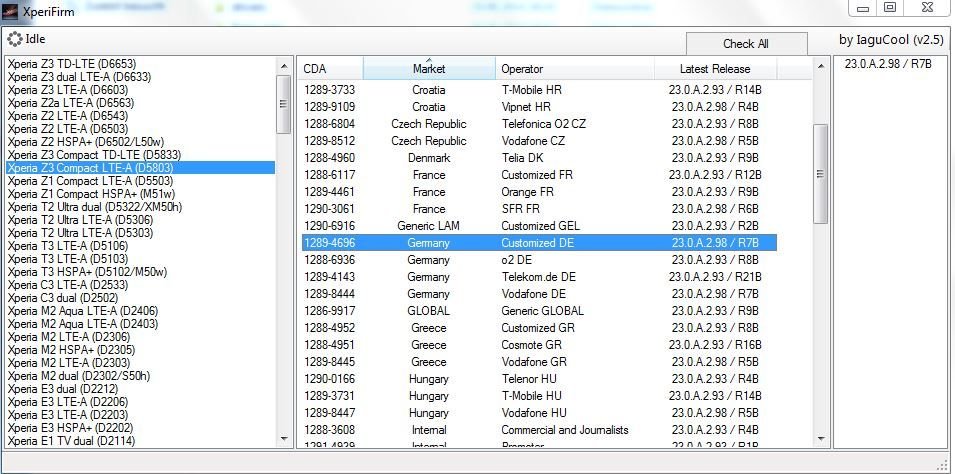Click firmware table scrollbar down arrow

click(820, 439)
